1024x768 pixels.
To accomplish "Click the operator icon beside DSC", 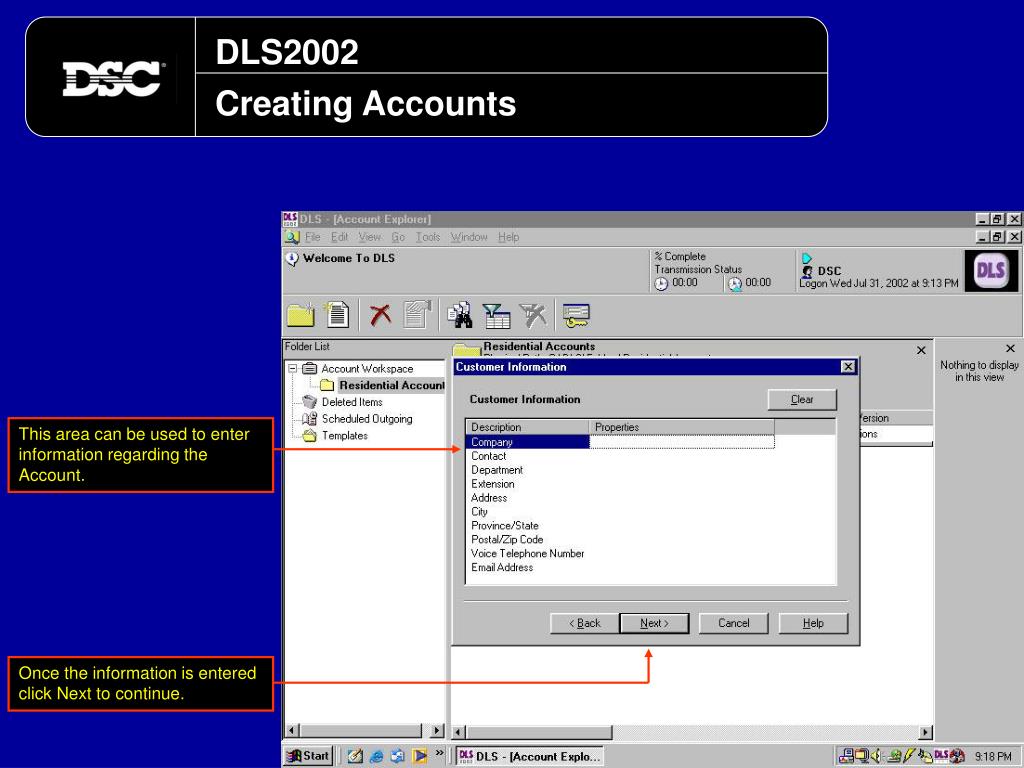I will click(808, 271).
